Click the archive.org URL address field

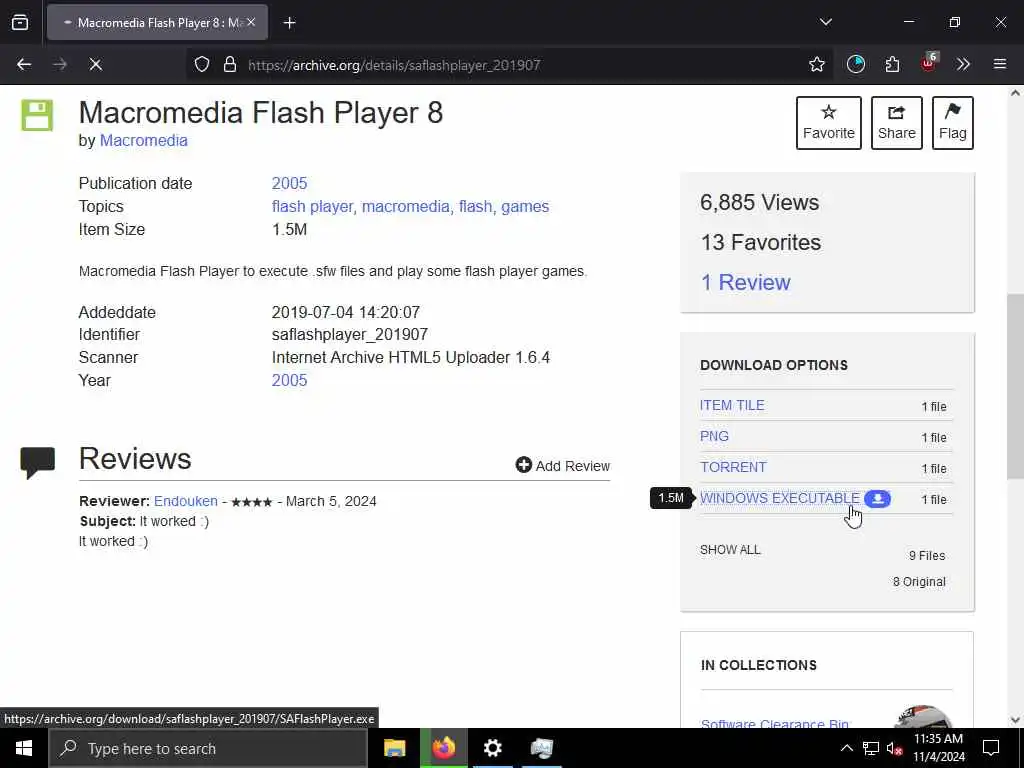[x=394, y=65]
